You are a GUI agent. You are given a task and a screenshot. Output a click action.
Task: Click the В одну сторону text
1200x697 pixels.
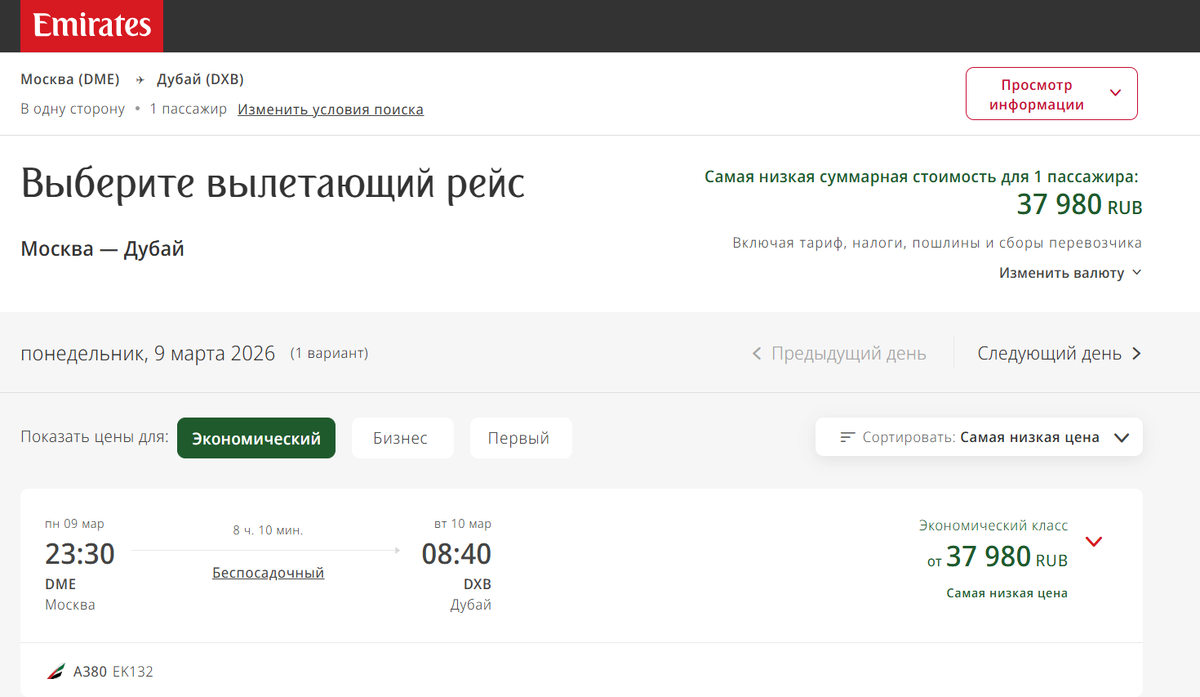73,109
